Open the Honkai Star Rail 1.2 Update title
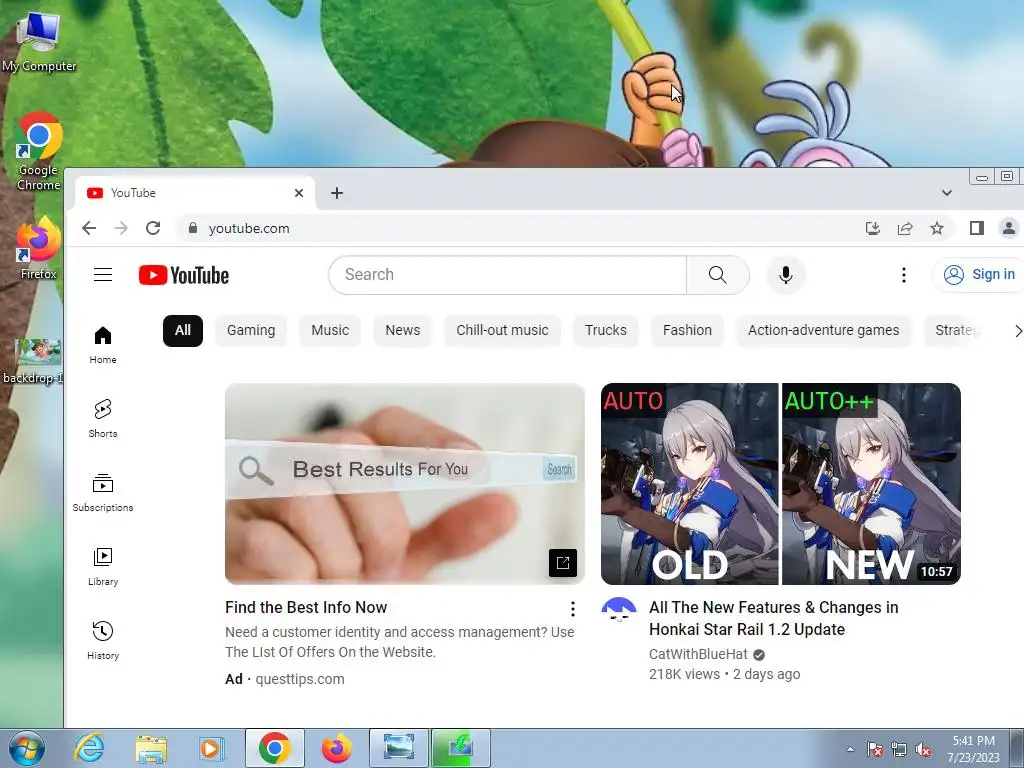1024x768 pixels. coord(774,618)
